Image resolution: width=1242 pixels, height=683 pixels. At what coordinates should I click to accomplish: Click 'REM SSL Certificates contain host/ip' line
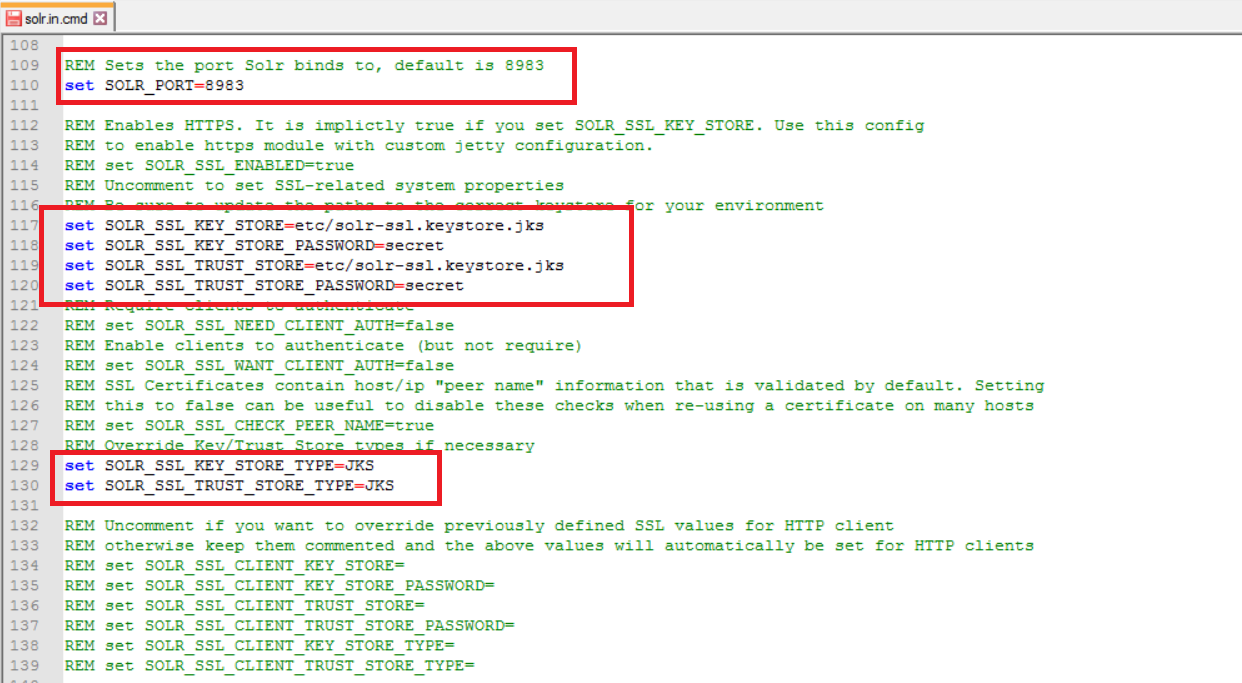[555, 385]
